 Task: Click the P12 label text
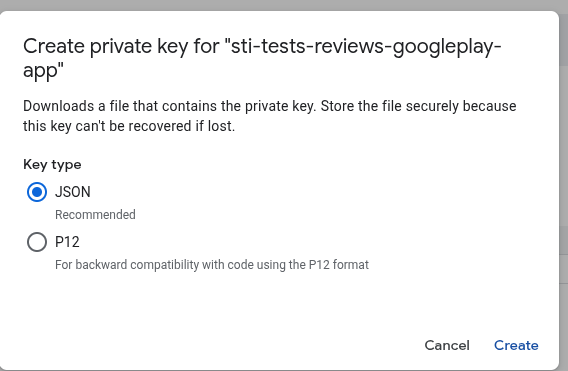coord(67,242)
